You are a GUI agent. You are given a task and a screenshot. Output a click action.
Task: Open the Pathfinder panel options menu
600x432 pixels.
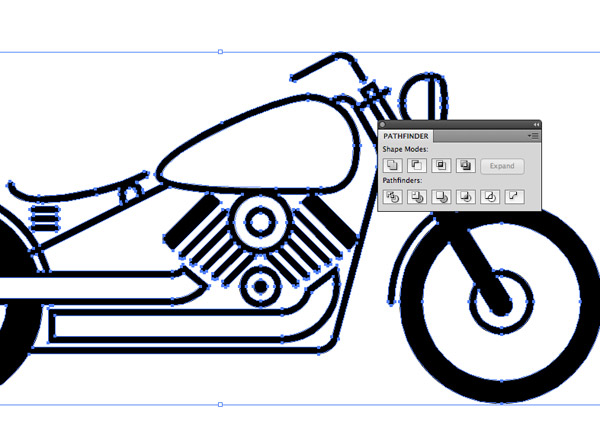(x=533, y=136)
